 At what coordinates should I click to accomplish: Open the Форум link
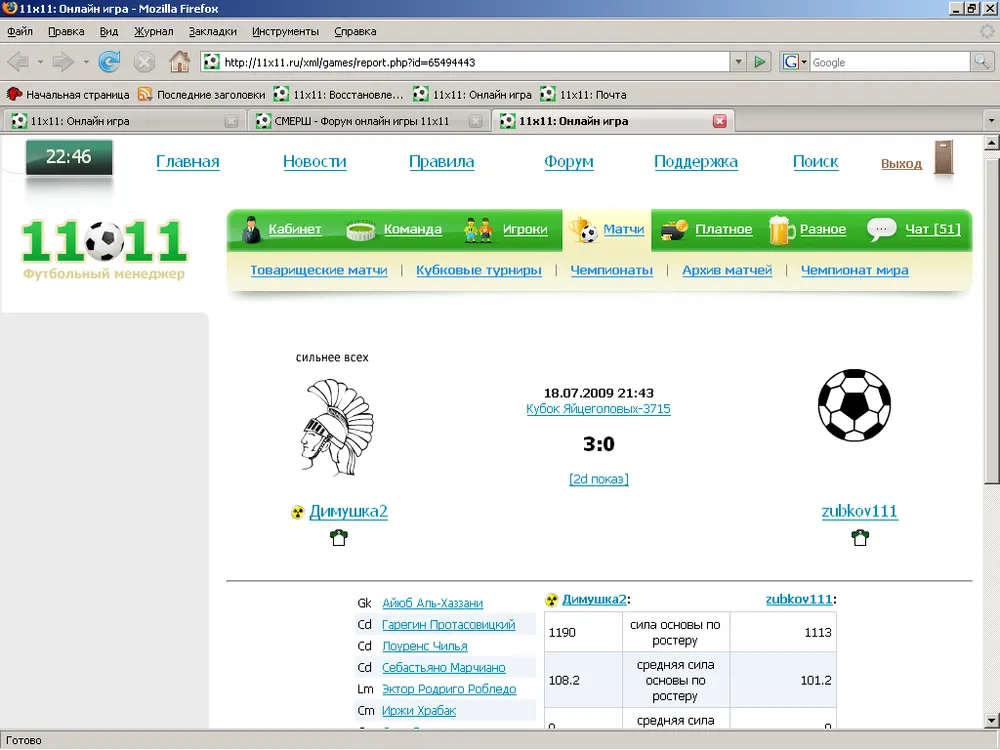coord(568,162)
